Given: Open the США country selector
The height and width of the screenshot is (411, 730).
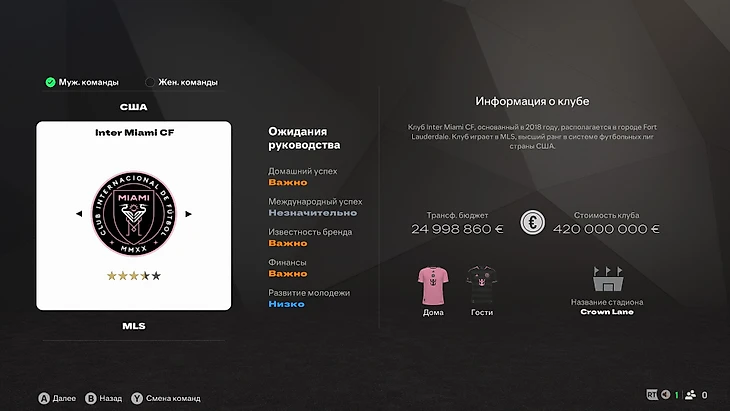Looking at the screenshot, I should [x=134, y=107].
